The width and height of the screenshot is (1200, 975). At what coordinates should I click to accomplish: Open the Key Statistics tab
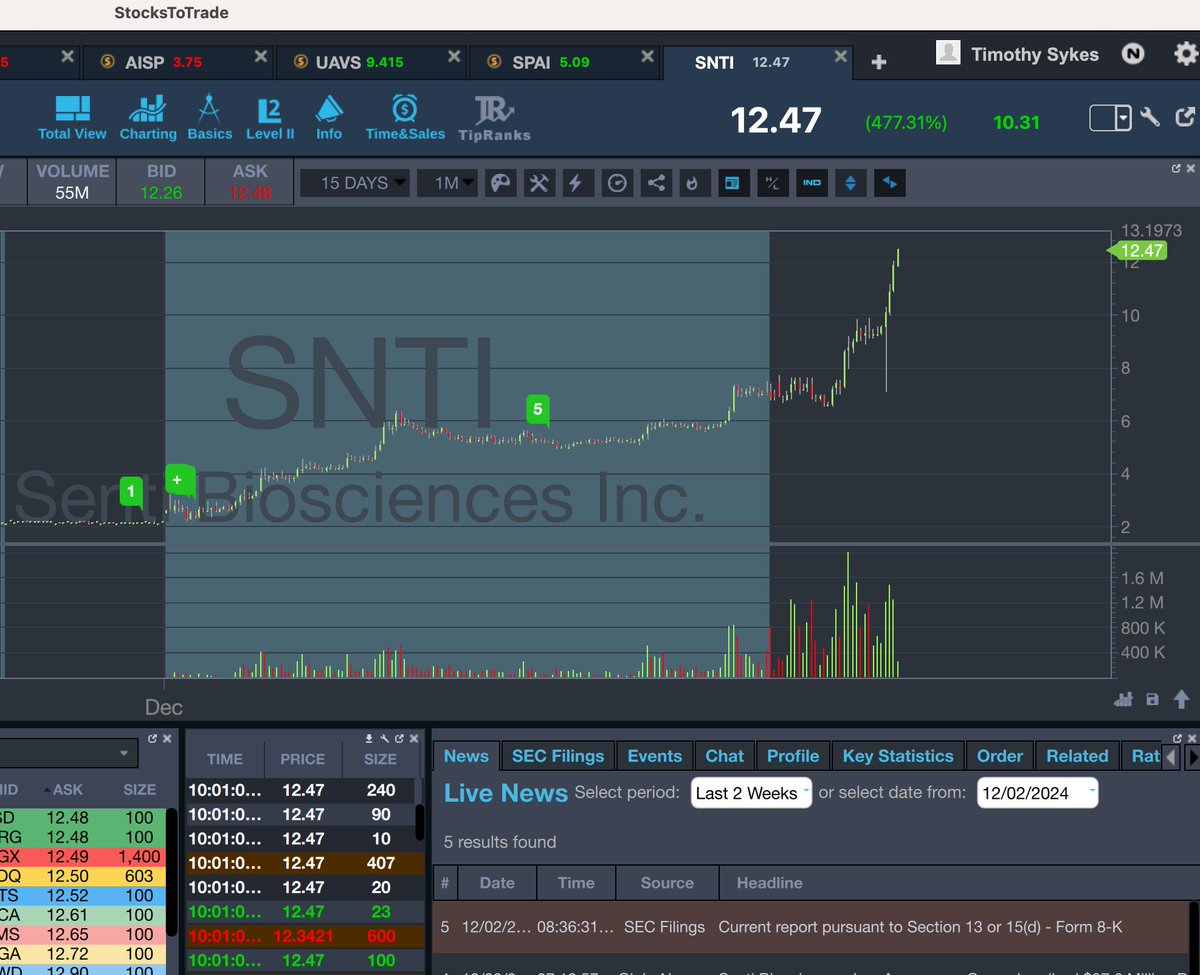click(x=898, y=756)
